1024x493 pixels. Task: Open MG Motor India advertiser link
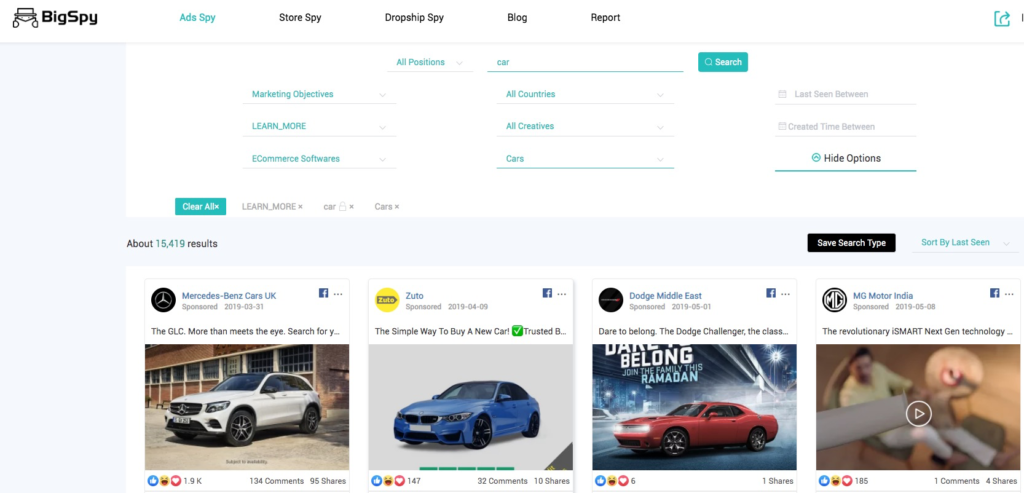point(882,296)
